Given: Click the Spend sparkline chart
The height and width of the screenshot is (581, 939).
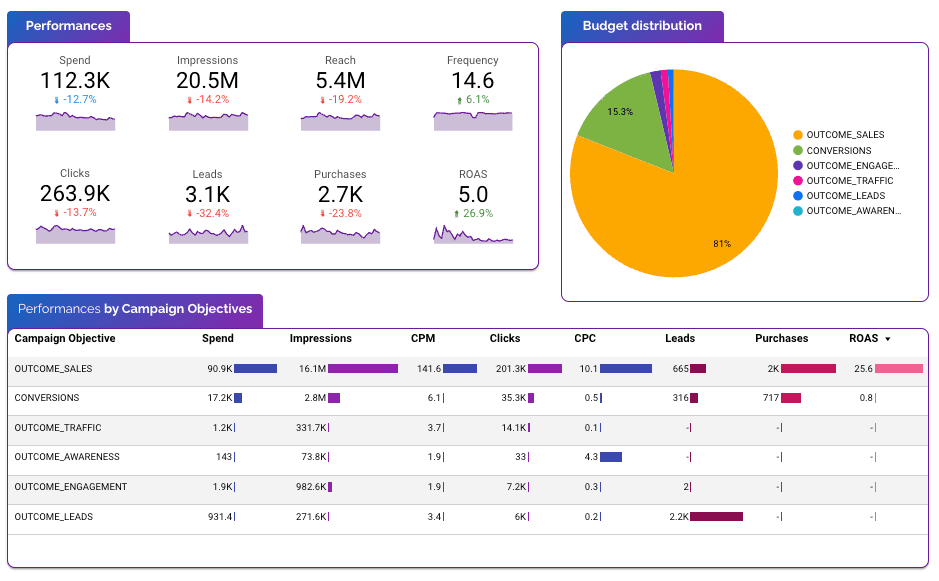Looking at the screenshot, I should (x=75, y=121).
